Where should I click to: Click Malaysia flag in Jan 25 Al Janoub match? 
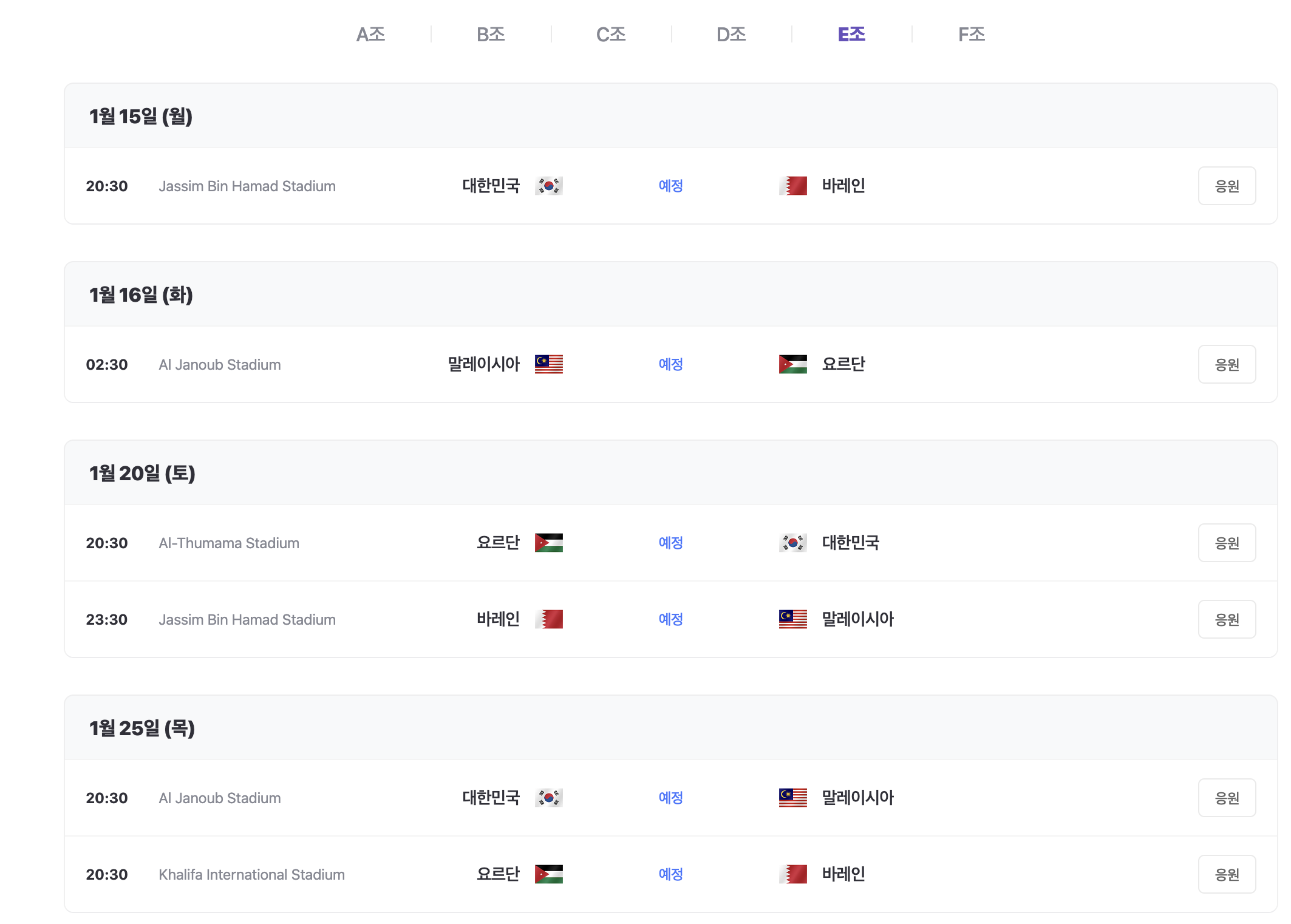click(792, 798)
